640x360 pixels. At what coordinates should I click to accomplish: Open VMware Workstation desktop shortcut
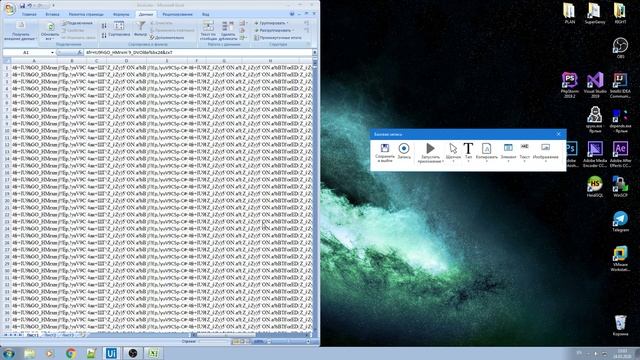(620, 258)
